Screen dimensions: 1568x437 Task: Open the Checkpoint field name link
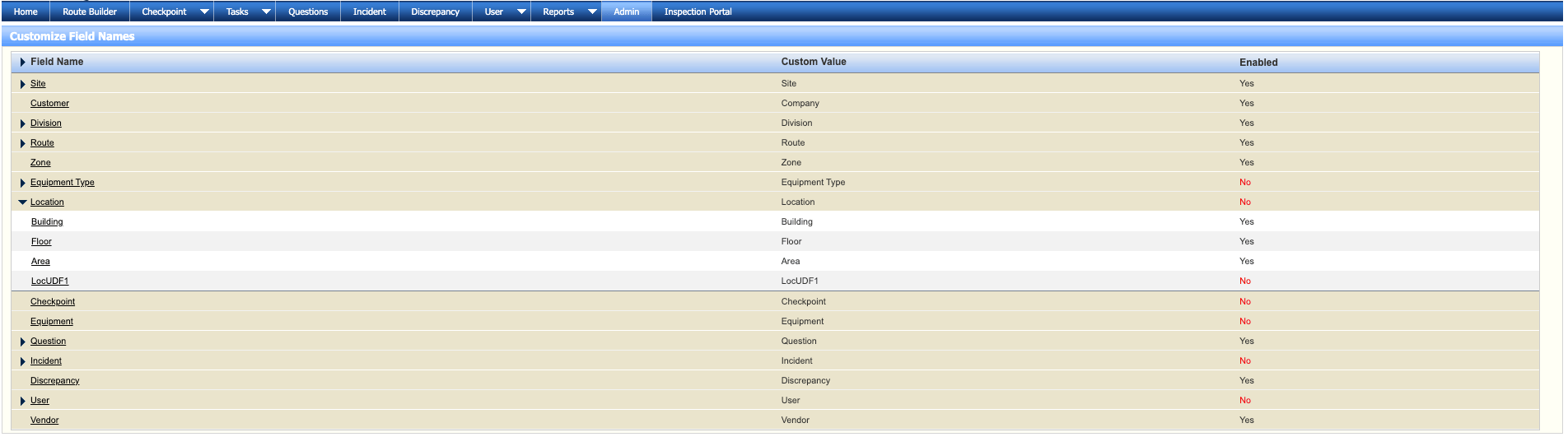(53, 302)
